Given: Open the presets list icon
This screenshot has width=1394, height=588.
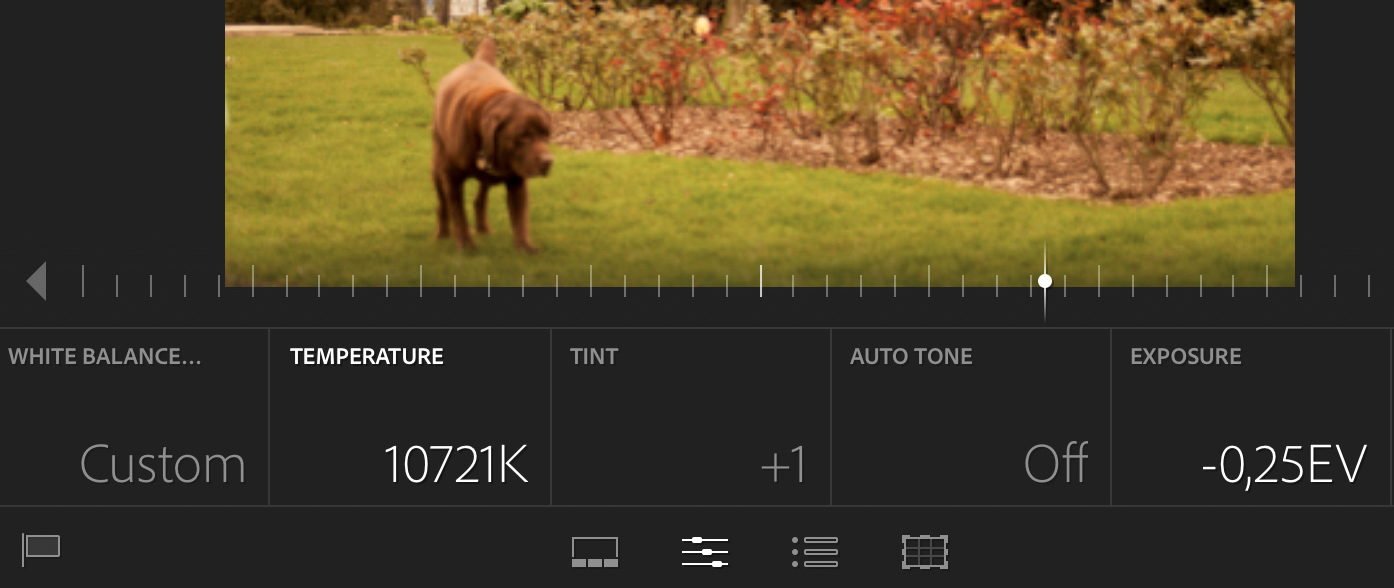Looking at the screenshot, I should tap(815, 552).
